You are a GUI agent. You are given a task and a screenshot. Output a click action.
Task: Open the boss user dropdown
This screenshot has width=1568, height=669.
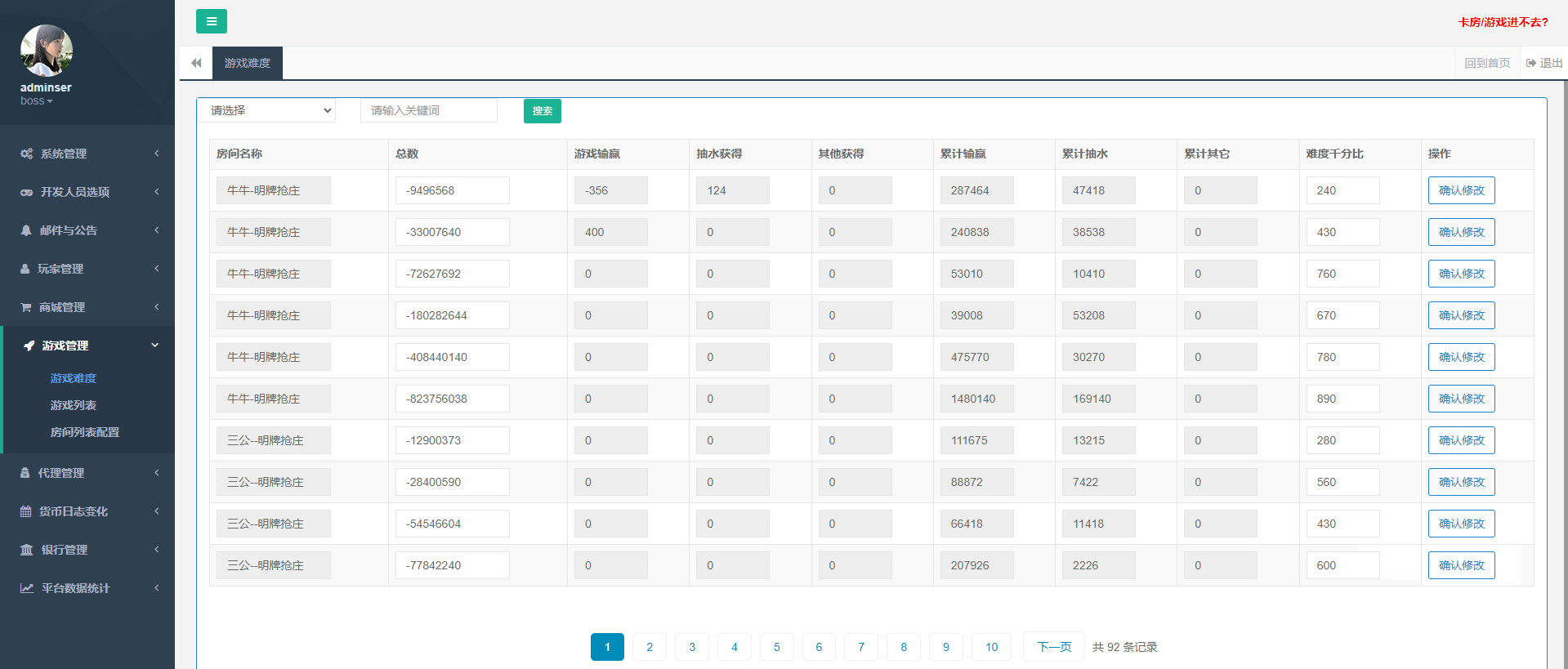pyautogui.click(x=37, y=101)
